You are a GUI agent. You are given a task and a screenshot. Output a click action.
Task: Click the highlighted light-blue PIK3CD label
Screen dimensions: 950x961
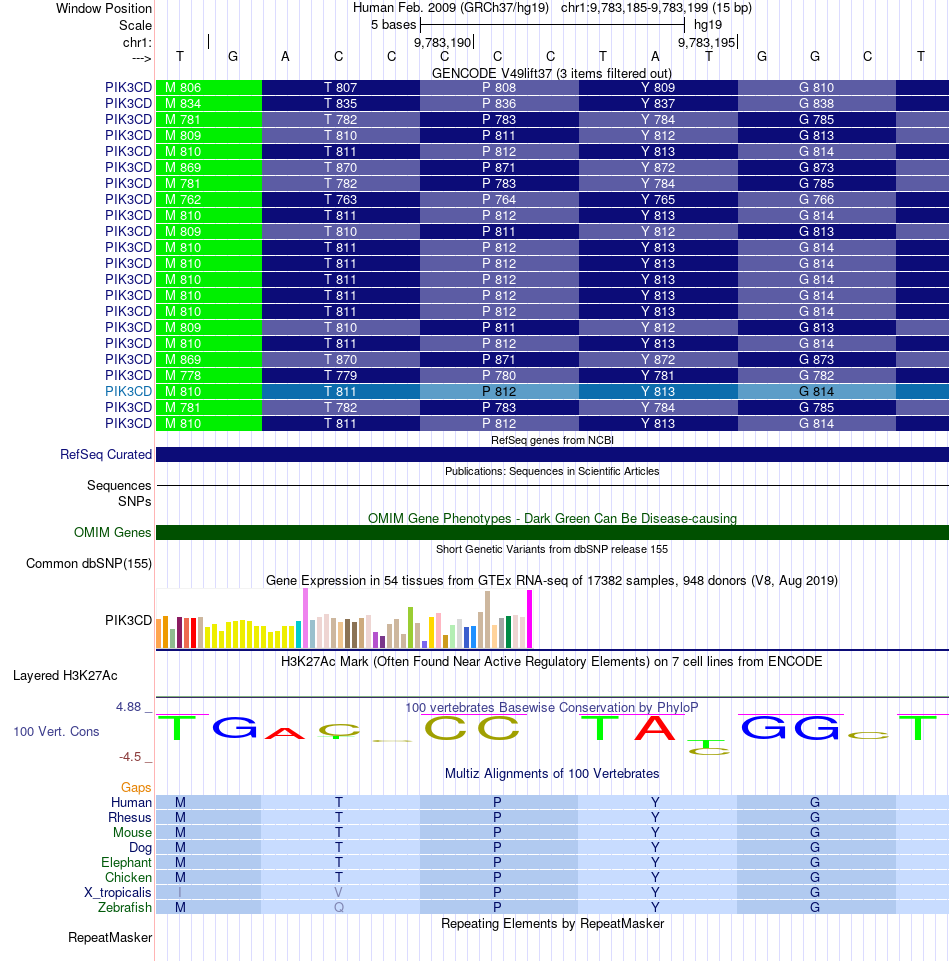point(128,391)
